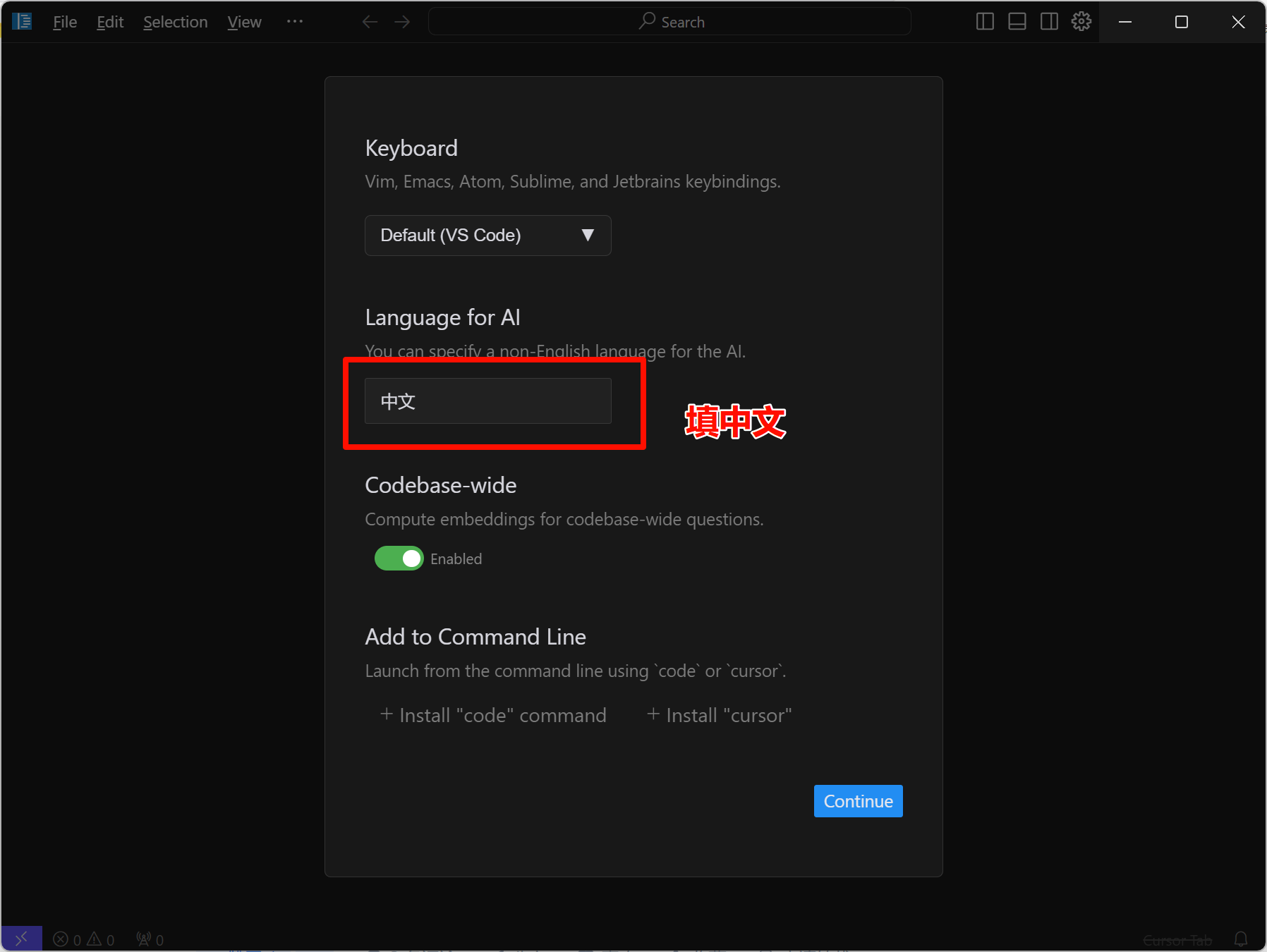Image resolution: width=1267 pixels, height=952 pixels.
Task: Click the navigate back arrow
Action: [x=370, y=22]
